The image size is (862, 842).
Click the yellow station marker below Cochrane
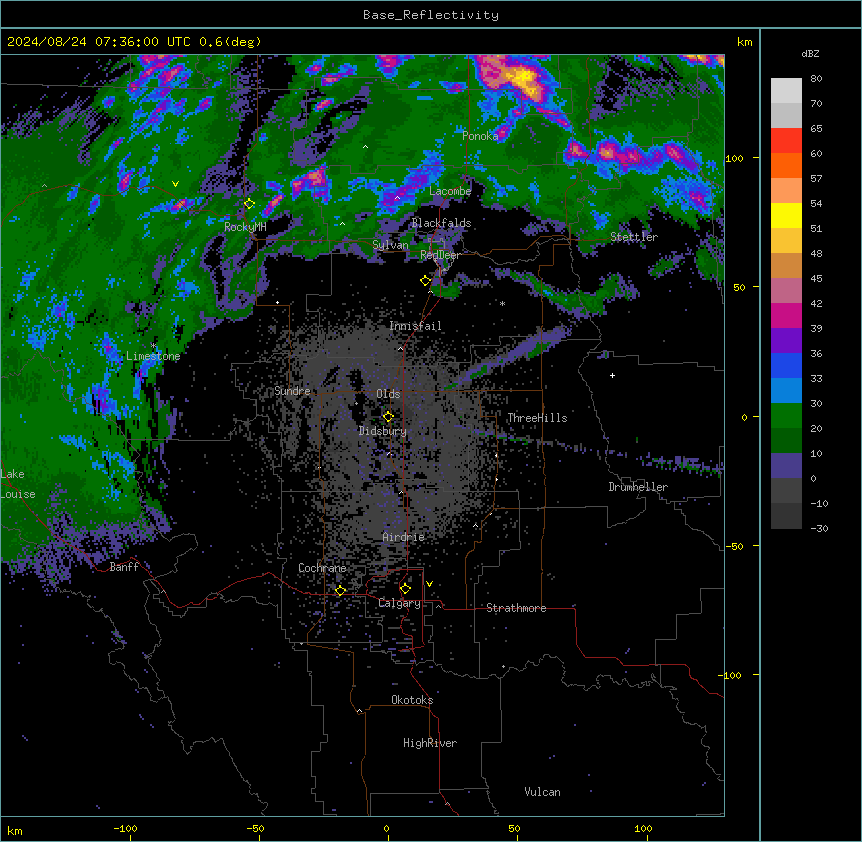(x=340, y=591)
